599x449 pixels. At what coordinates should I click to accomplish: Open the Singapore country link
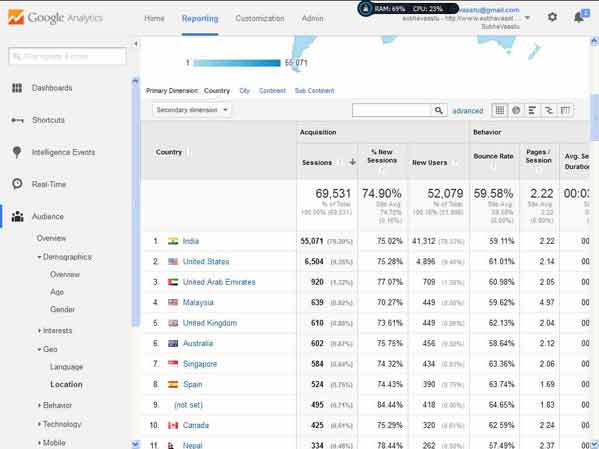tap(200, 364)
